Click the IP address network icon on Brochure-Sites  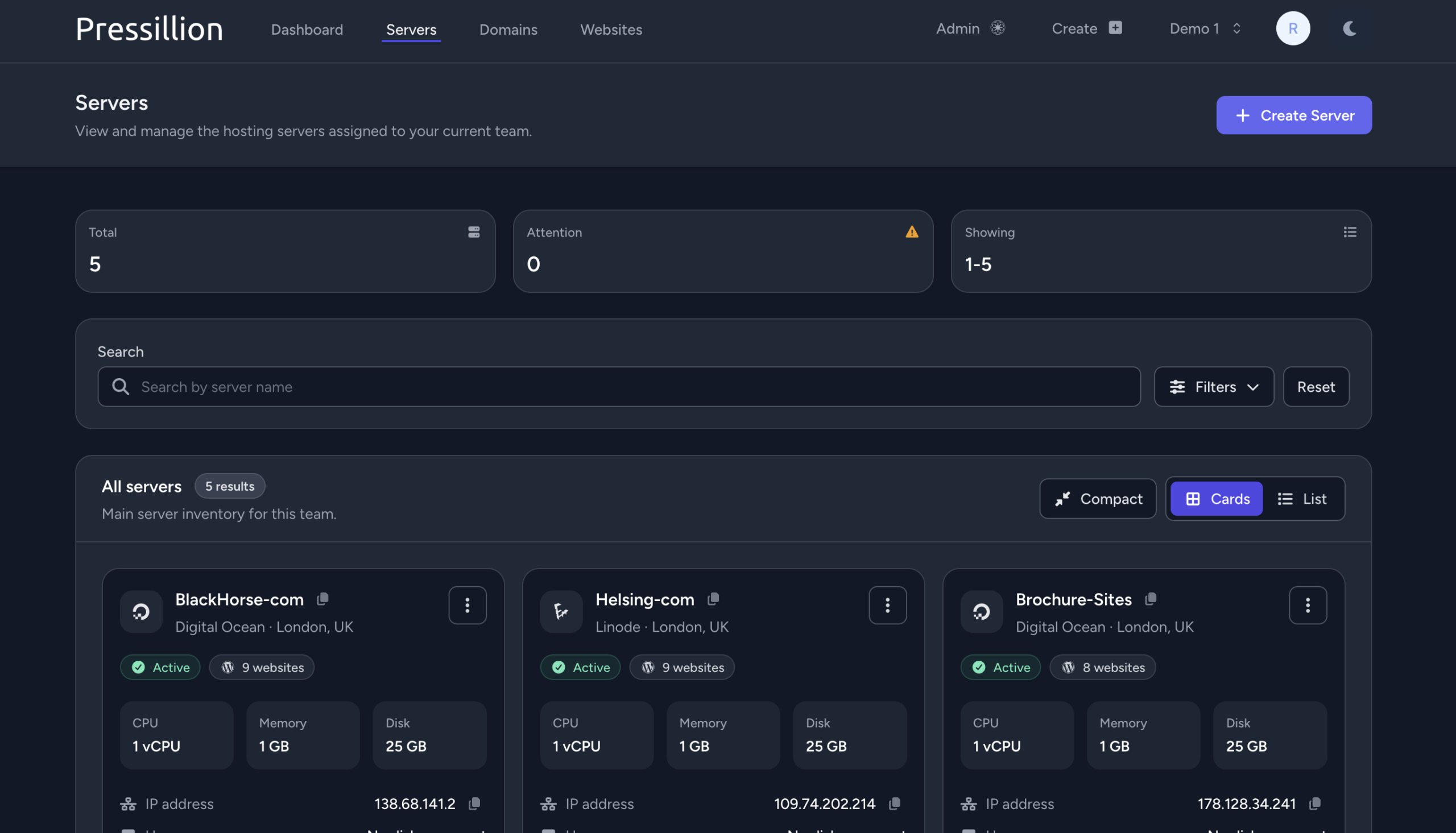969,804
